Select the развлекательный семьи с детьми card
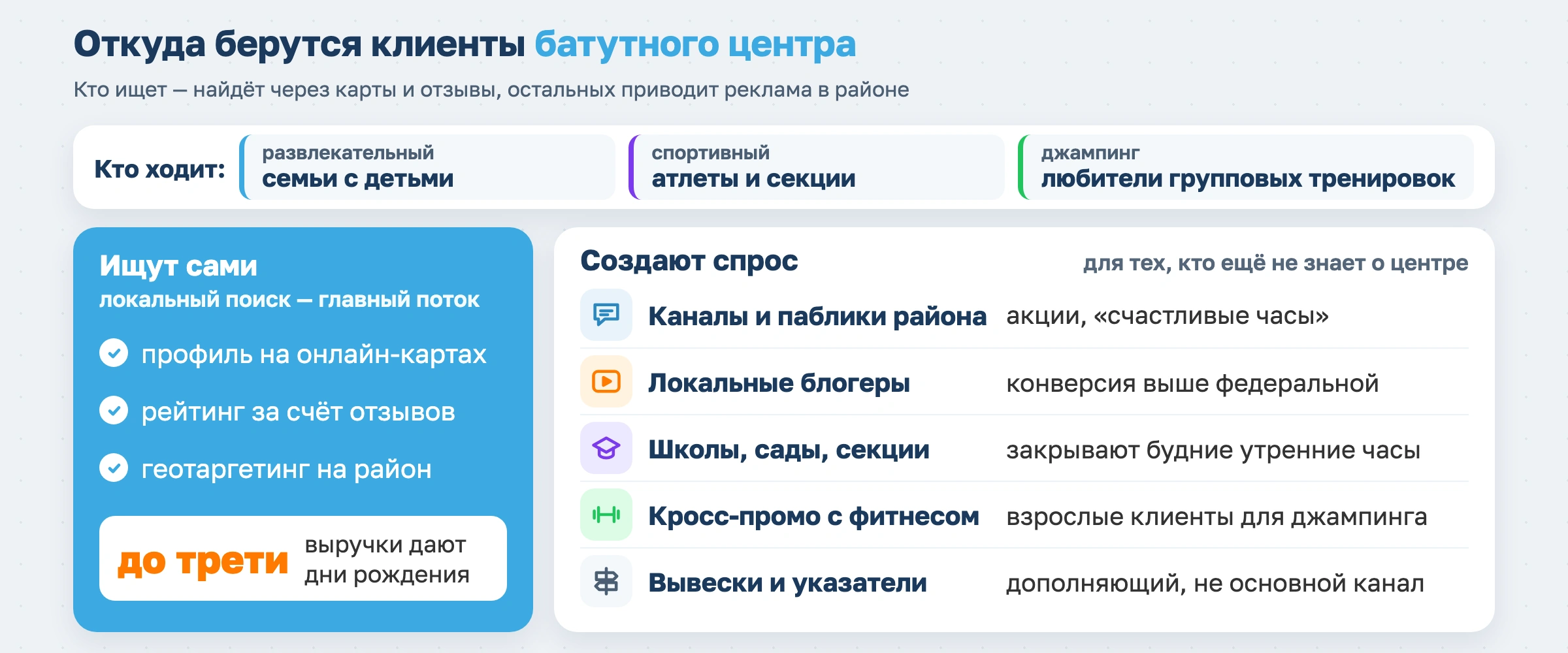Viewport: 1568px width, 653px height. tap(427, 167)
